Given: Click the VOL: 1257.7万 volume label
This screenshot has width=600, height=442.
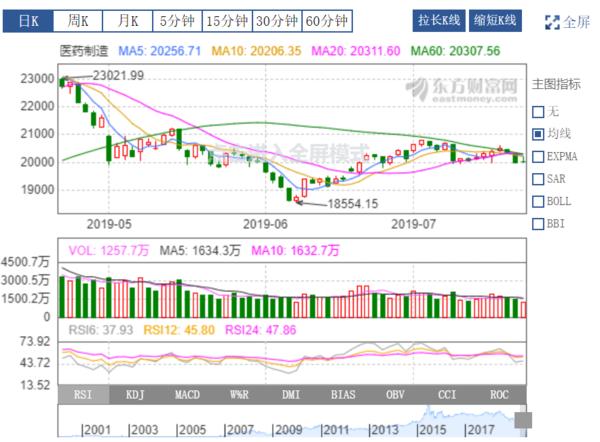Looking at the screenshot, I should [x=109, y=251].
